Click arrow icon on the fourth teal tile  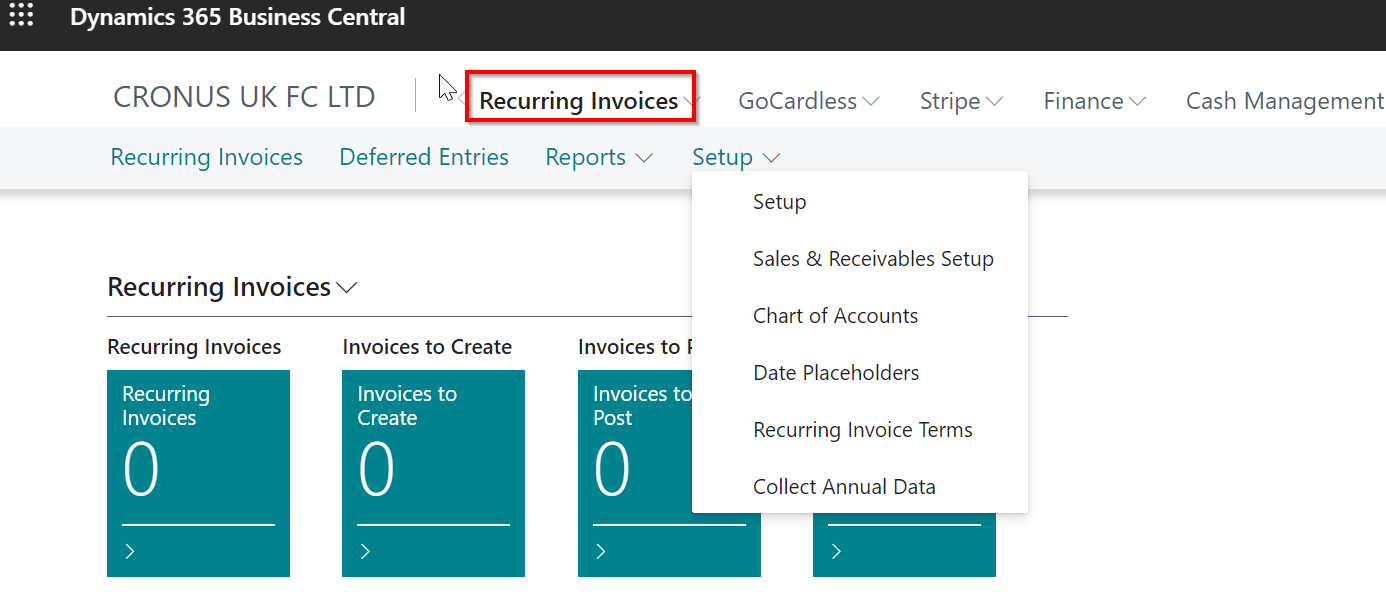[836, 551]
